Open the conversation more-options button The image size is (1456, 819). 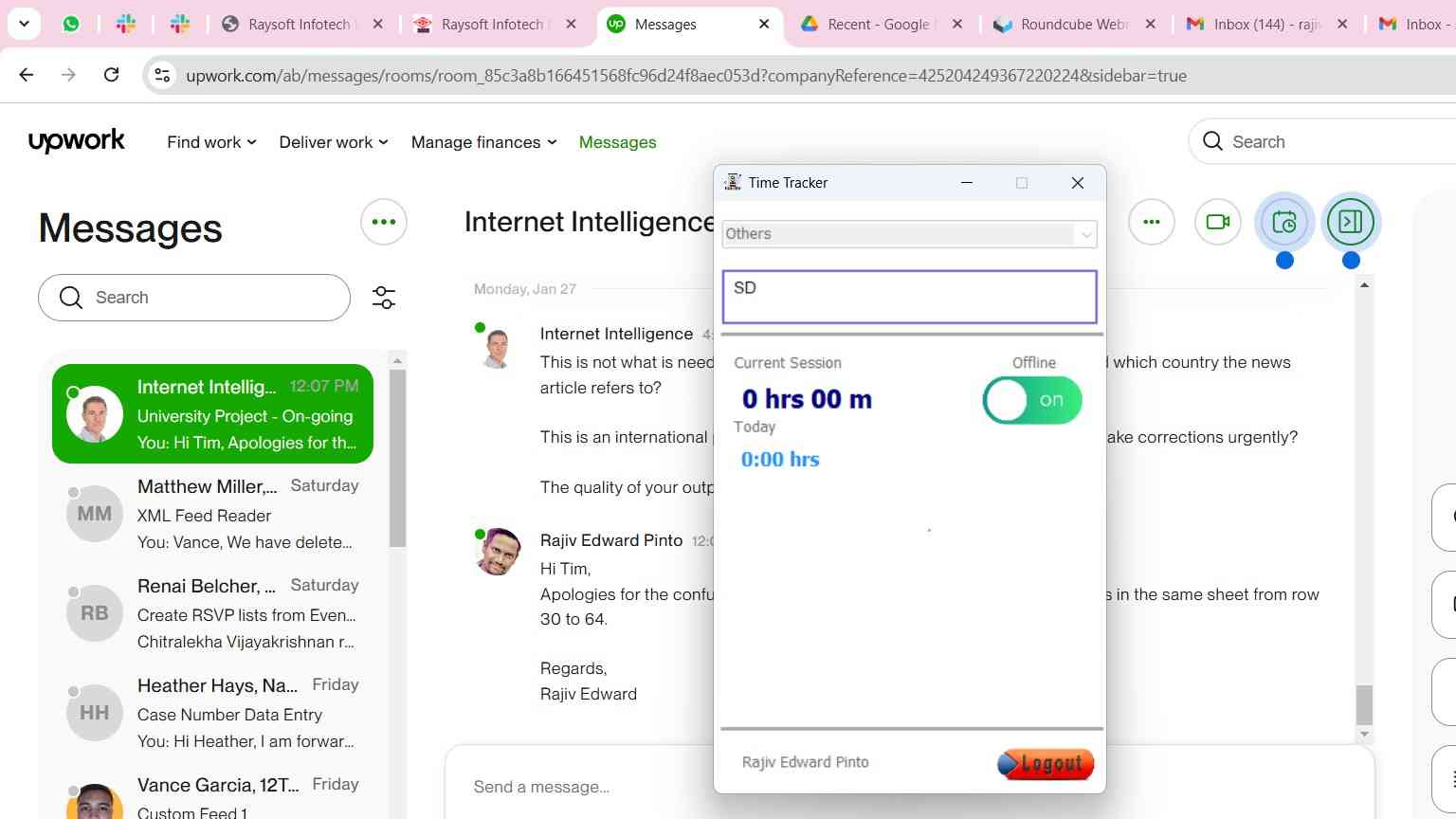(1152, 222)
